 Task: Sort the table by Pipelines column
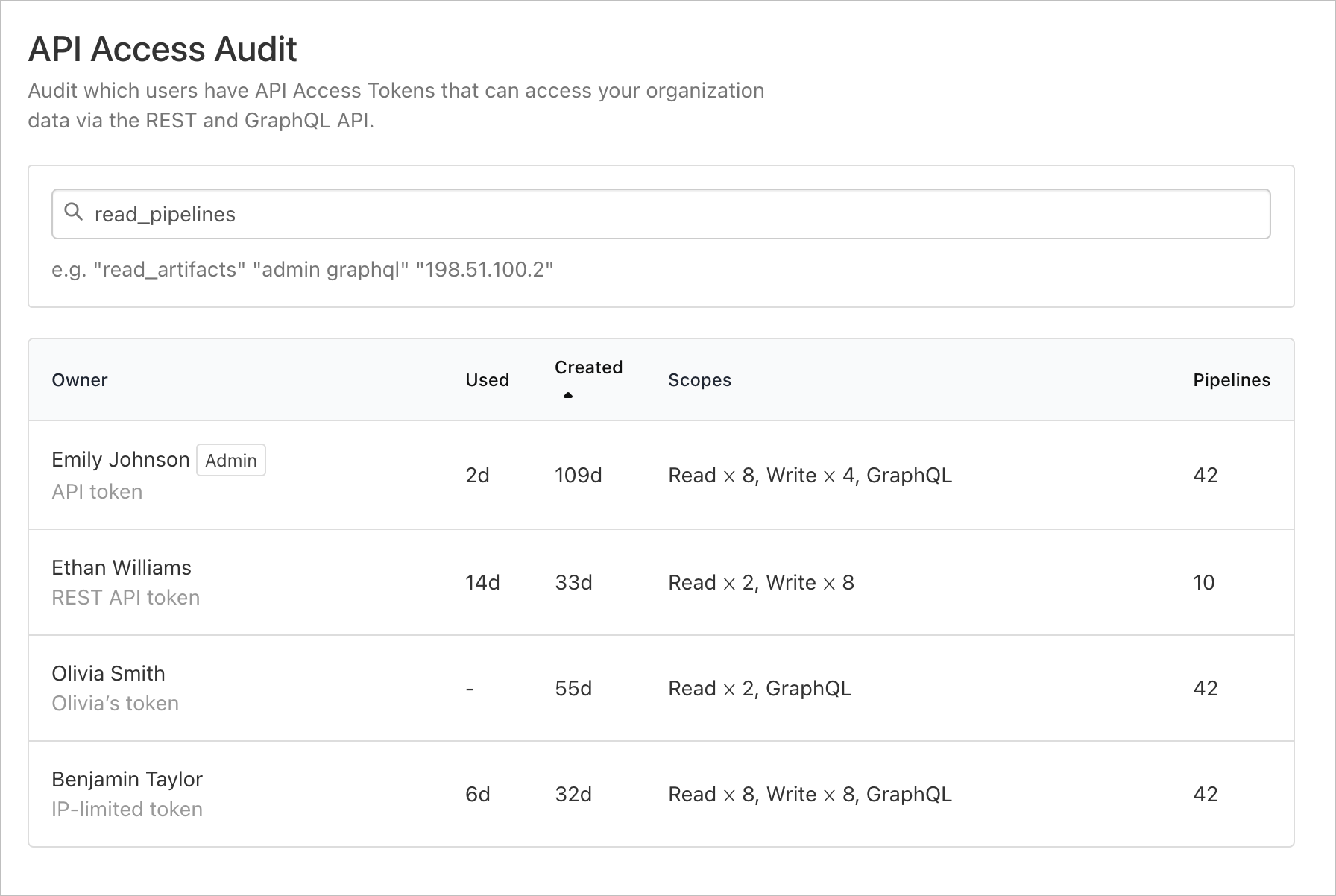coord(1232,379)
